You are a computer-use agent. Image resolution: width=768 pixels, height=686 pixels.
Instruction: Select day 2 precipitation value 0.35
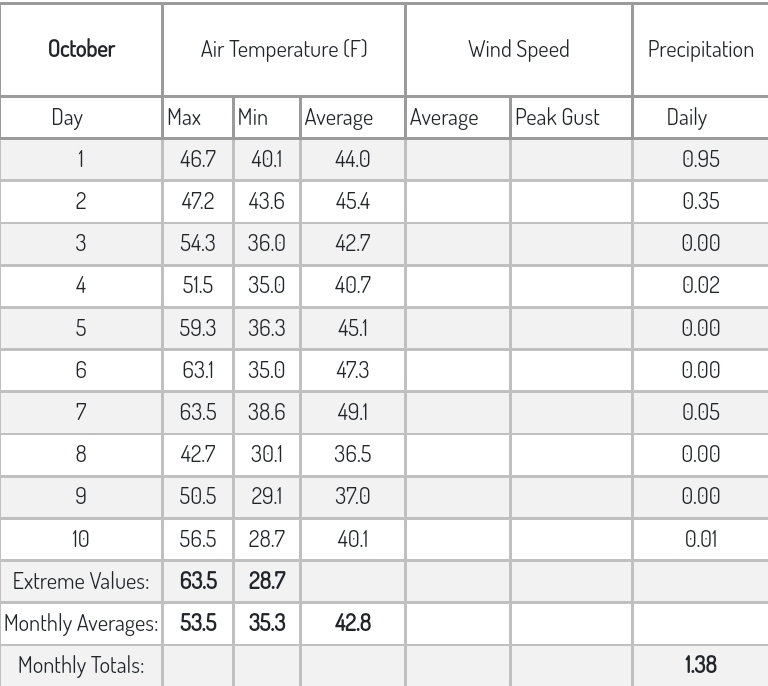[x=701, y=201]
